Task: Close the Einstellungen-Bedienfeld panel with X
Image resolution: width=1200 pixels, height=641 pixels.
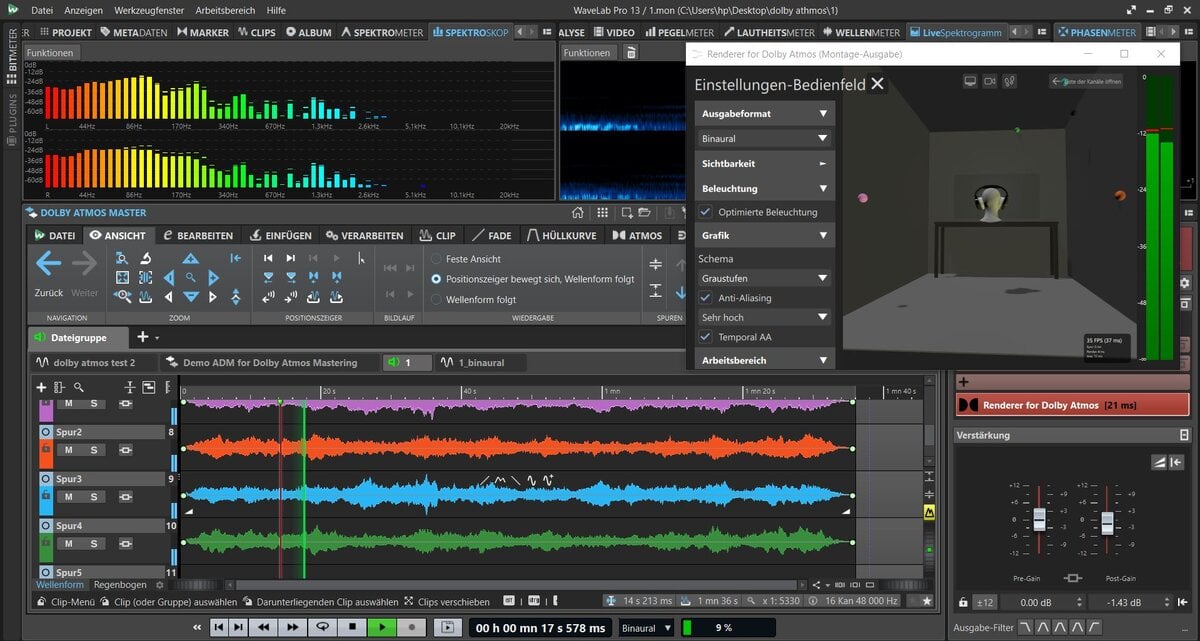Action: pyautogui.click(x=877, y=84)
